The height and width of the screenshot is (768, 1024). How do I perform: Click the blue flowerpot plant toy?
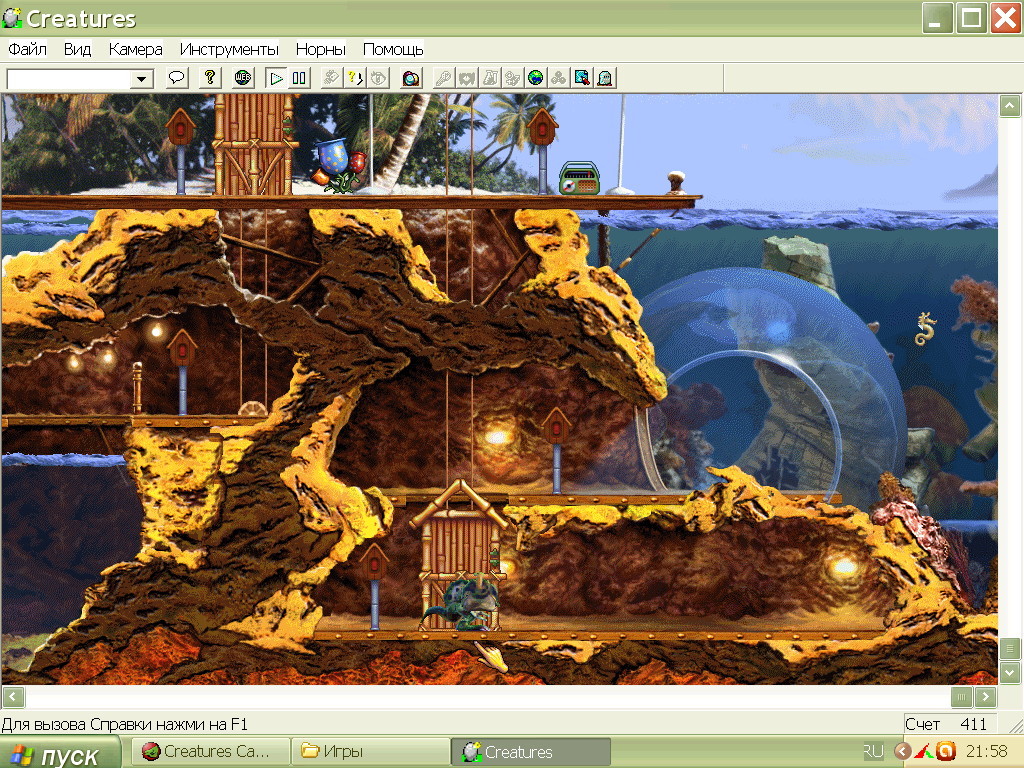(338, 165)
